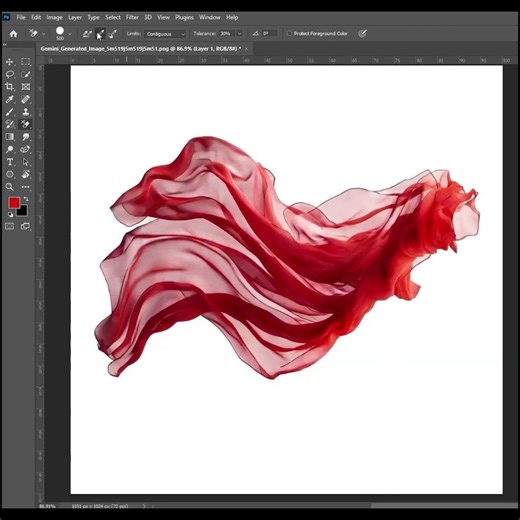Set sampling to Continuous

(x=87, y=34)
